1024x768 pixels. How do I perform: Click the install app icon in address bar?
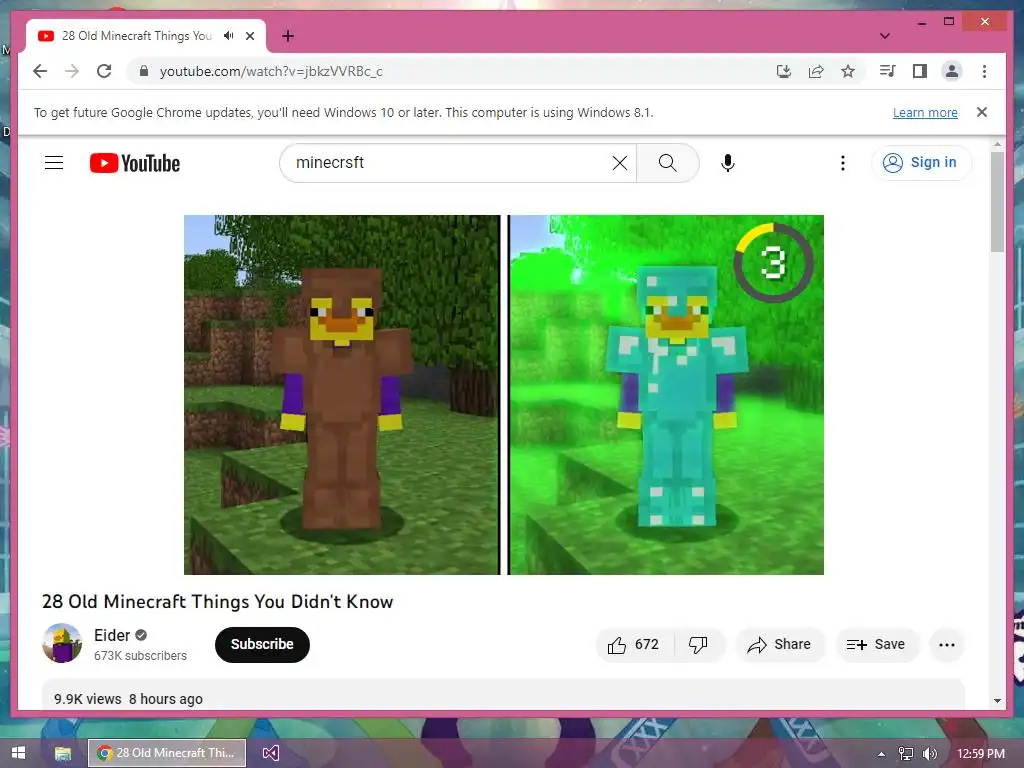click(x=784, y=71)
